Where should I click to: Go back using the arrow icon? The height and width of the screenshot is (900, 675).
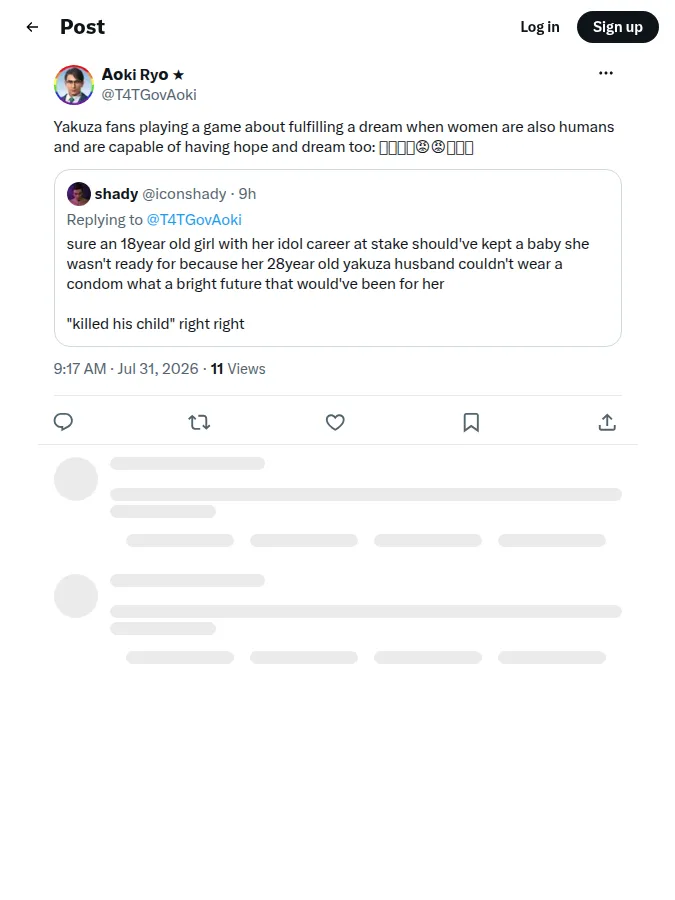(x=32, y=27)
